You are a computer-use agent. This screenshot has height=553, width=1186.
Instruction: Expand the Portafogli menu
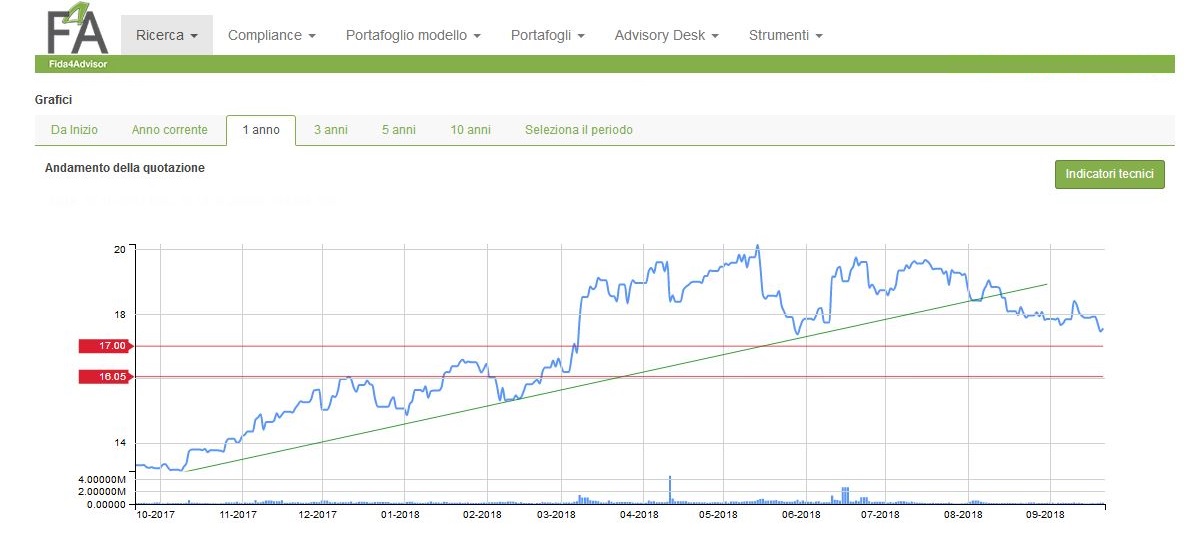(x=547, y=35)
